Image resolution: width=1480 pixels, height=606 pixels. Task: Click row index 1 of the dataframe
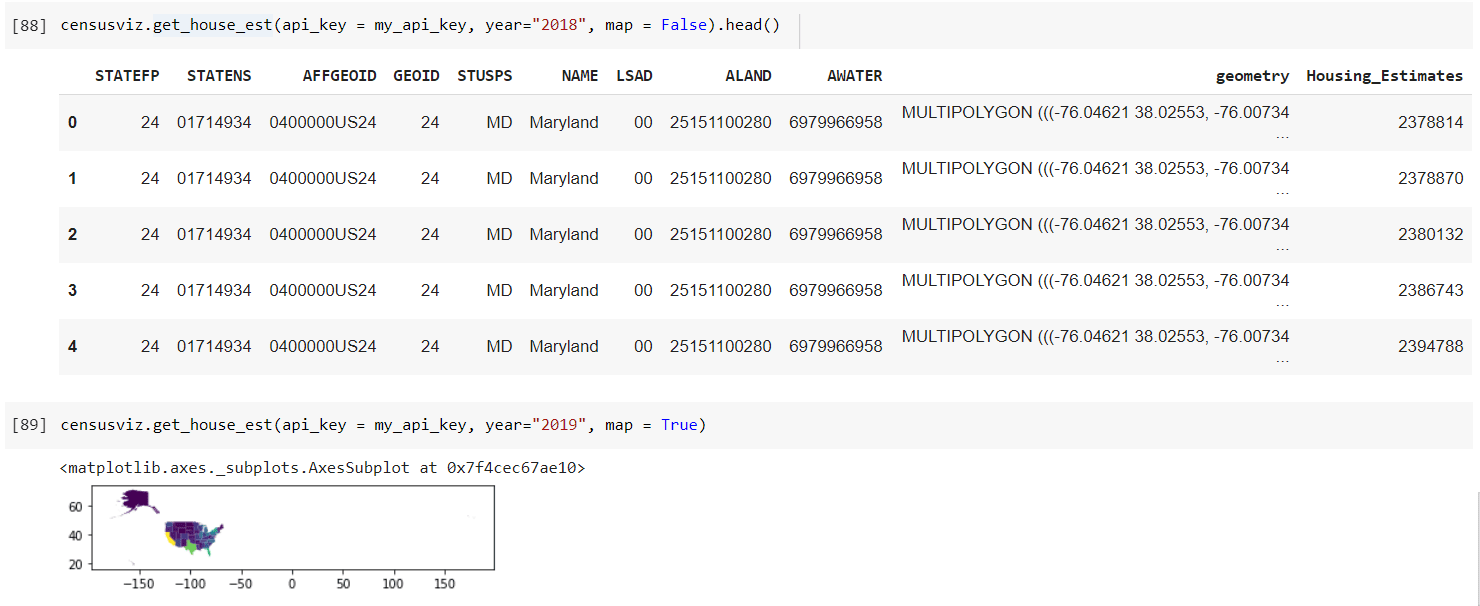[x=72, y=178]
